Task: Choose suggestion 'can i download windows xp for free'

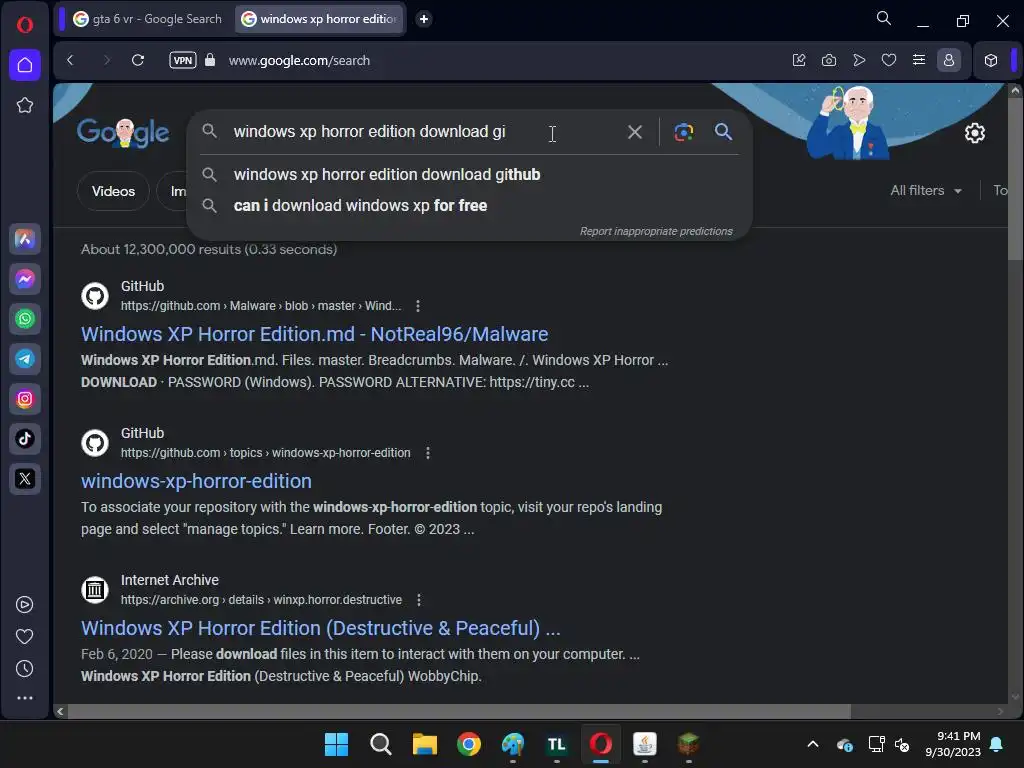Action: [x=470, y=206]
